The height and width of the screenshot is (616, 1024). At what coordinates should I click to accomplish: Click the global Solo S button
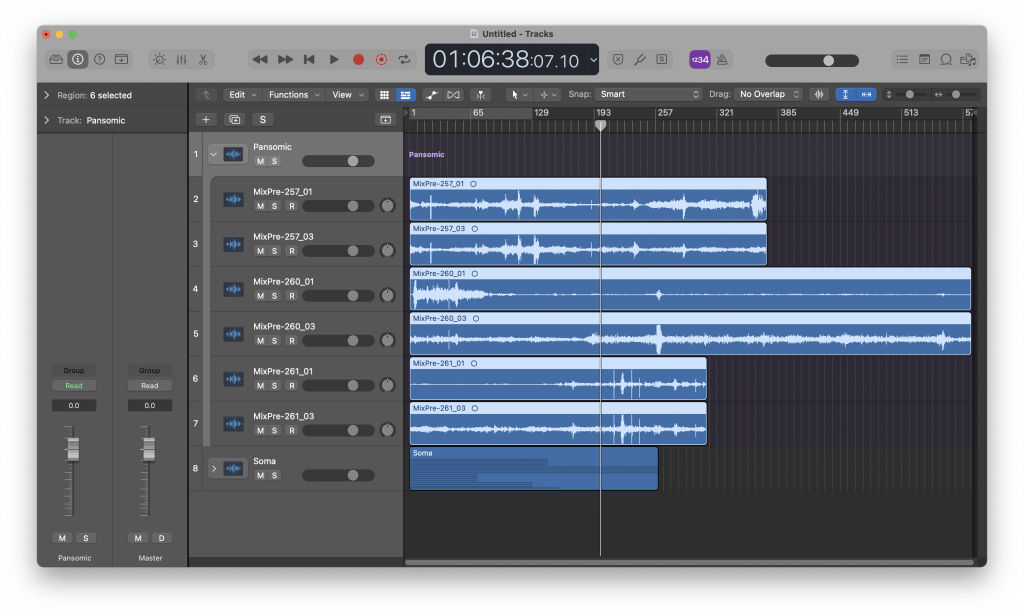coord(263,120)
